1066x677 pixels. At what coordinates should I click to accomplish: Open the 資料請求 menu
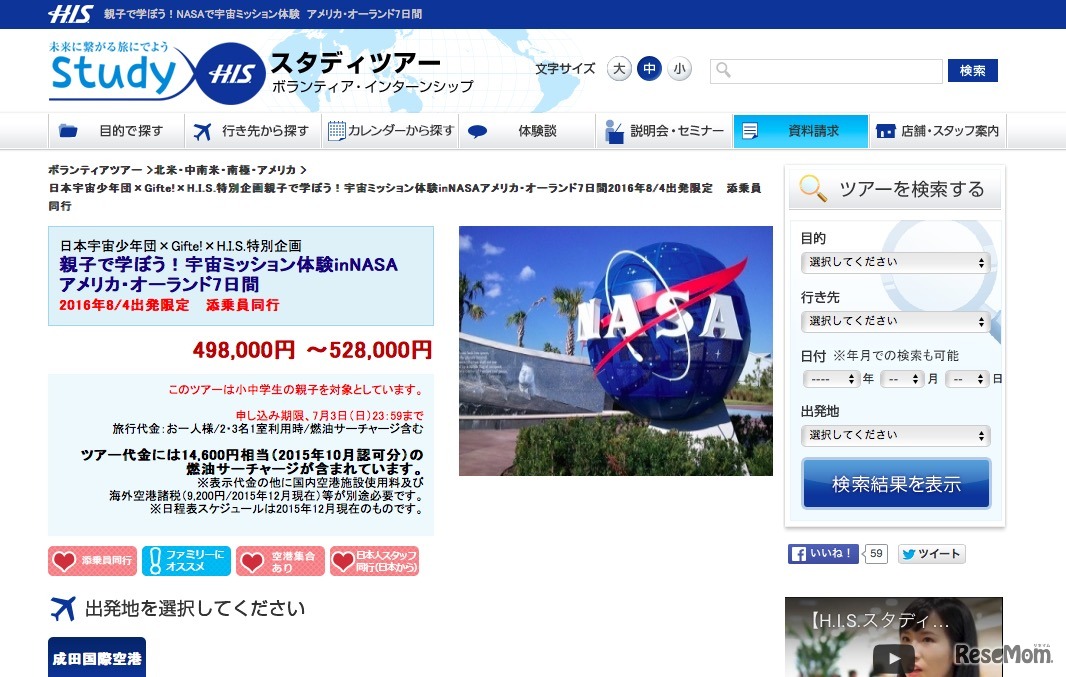(x=801, y=131)
